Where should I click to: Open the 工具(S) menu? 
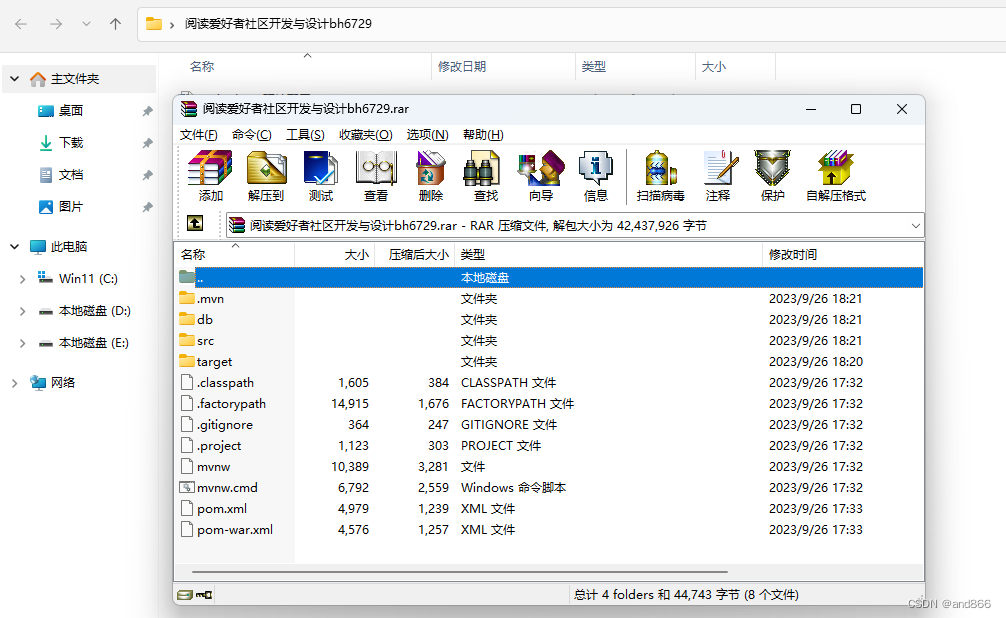tap(305, 135)
